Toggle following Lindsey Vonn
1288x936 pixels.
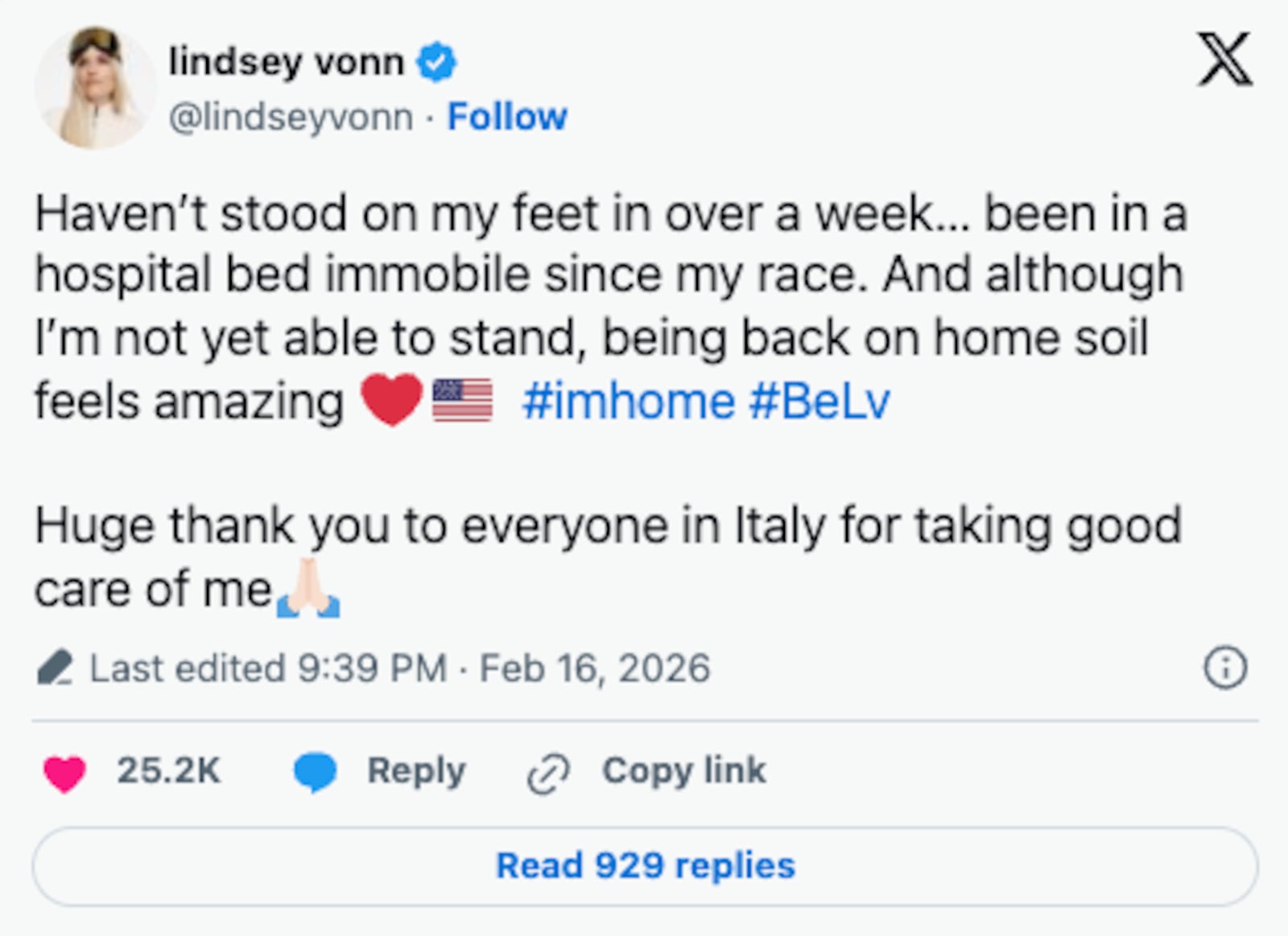coord(506,116)
